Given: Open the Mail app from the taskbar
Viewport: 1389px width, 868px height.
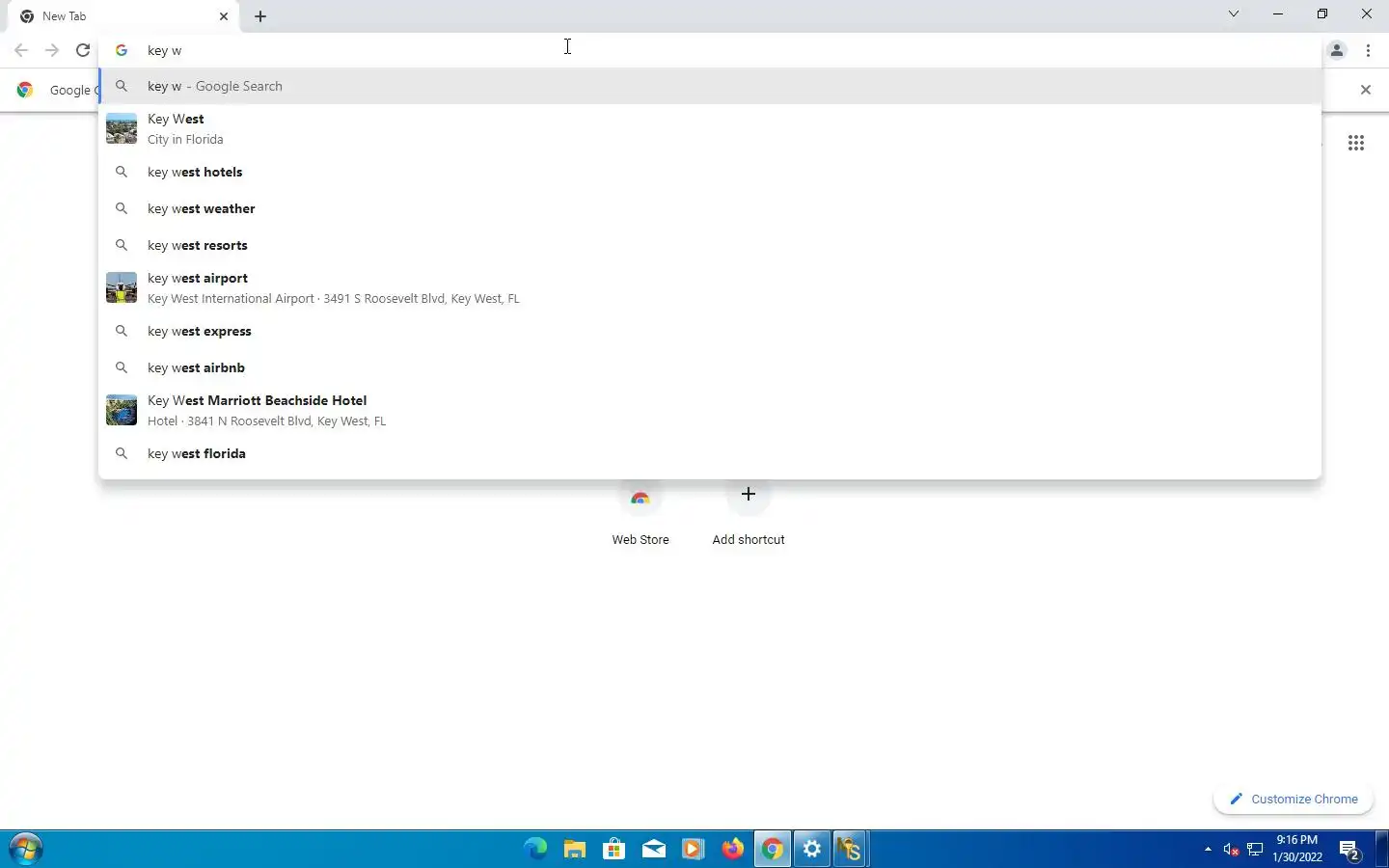Looking at the screenshot, I should [654, 849].
